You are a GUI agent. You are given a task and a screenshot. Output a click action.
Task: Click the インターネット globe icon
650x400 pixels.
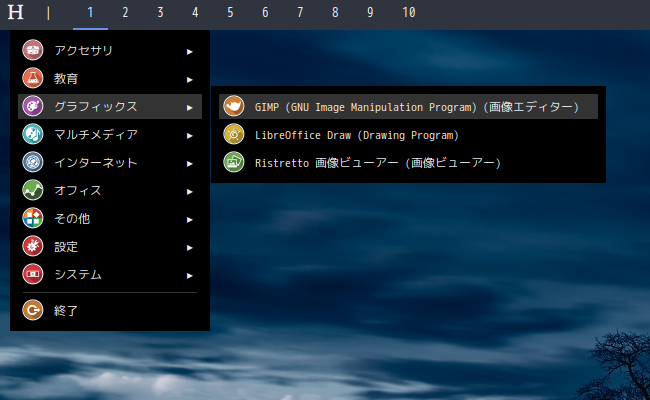pos(33,162)
